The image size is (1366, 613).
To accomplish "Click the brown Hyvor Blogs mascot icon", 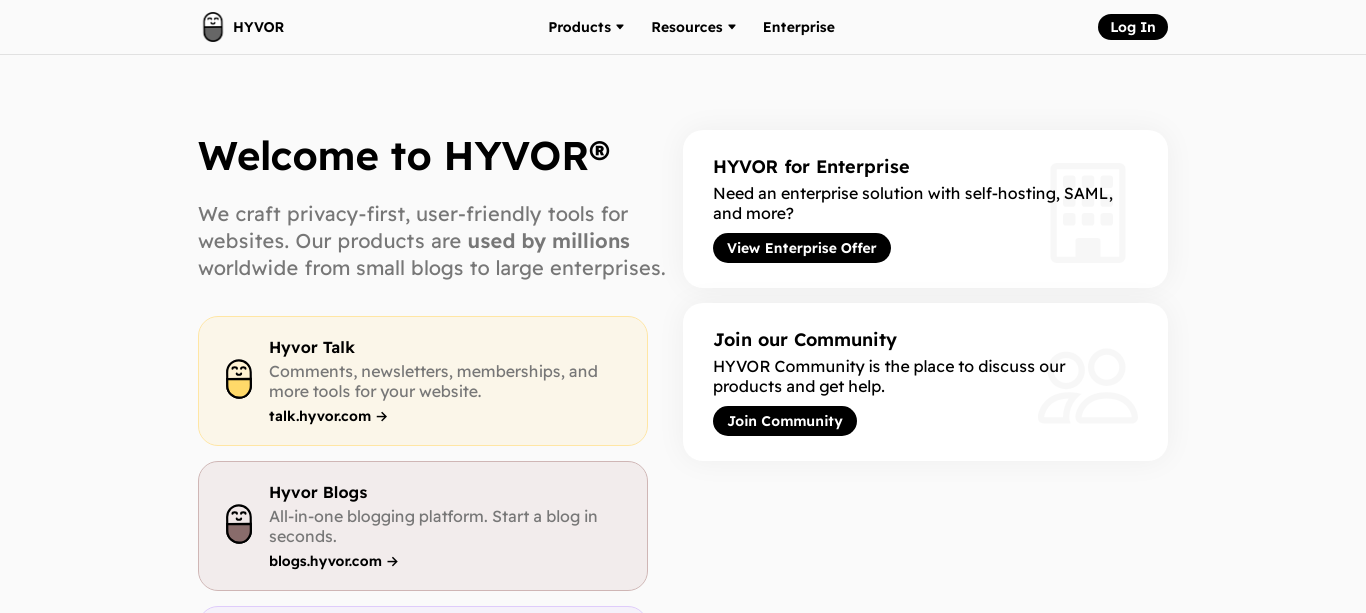I will [x=239, y=524].
